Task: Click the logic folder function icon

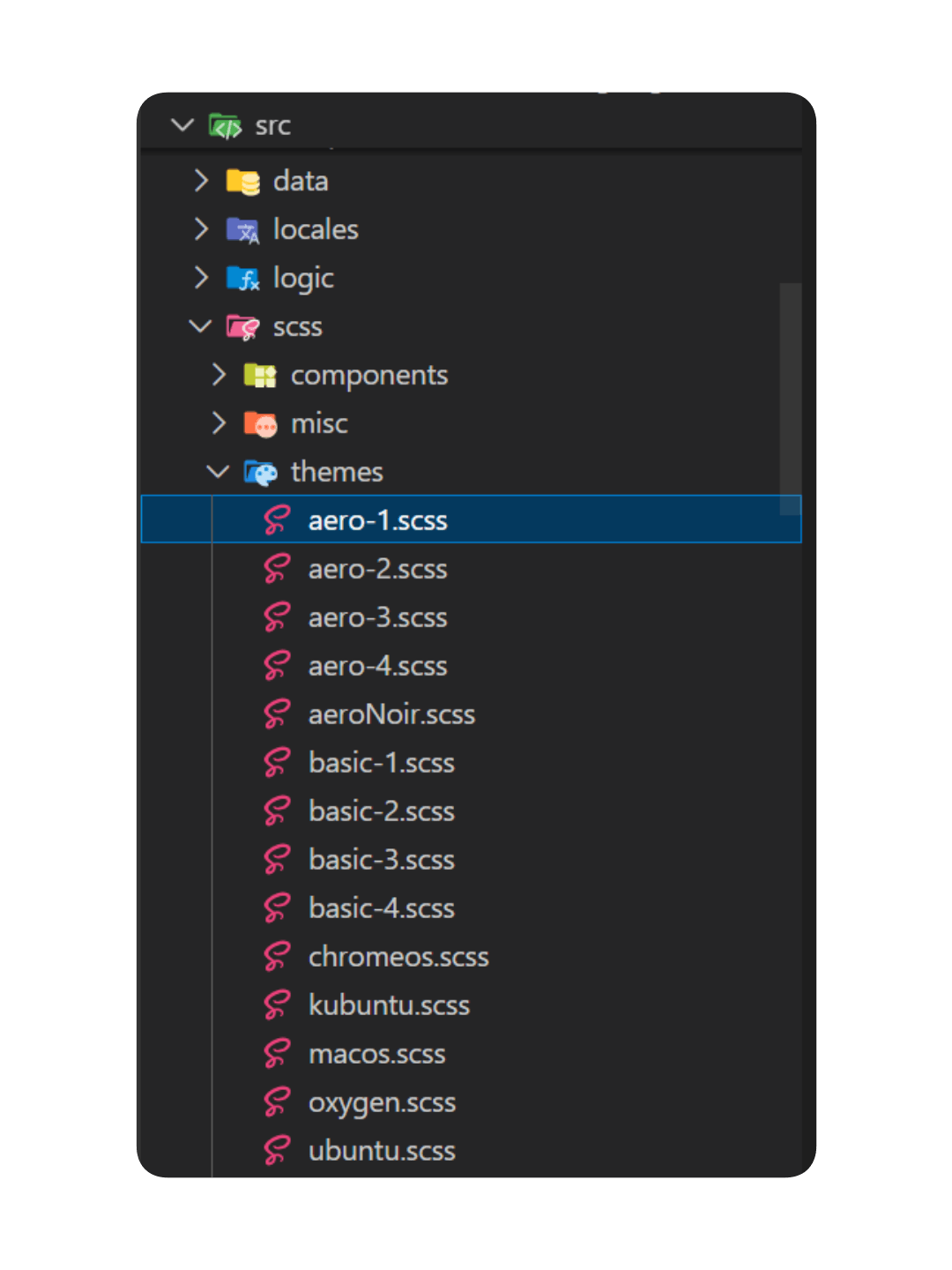Action: [x=244, y=278]
